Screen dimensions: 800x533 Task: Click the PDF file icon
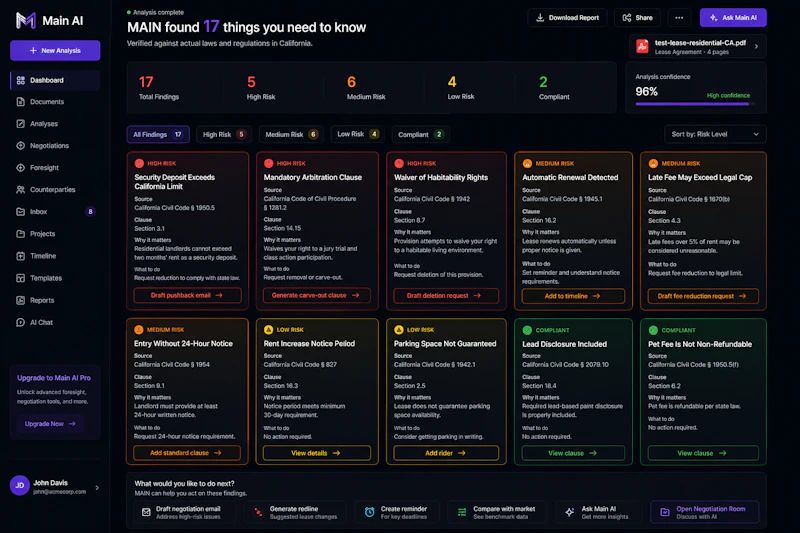642,46
